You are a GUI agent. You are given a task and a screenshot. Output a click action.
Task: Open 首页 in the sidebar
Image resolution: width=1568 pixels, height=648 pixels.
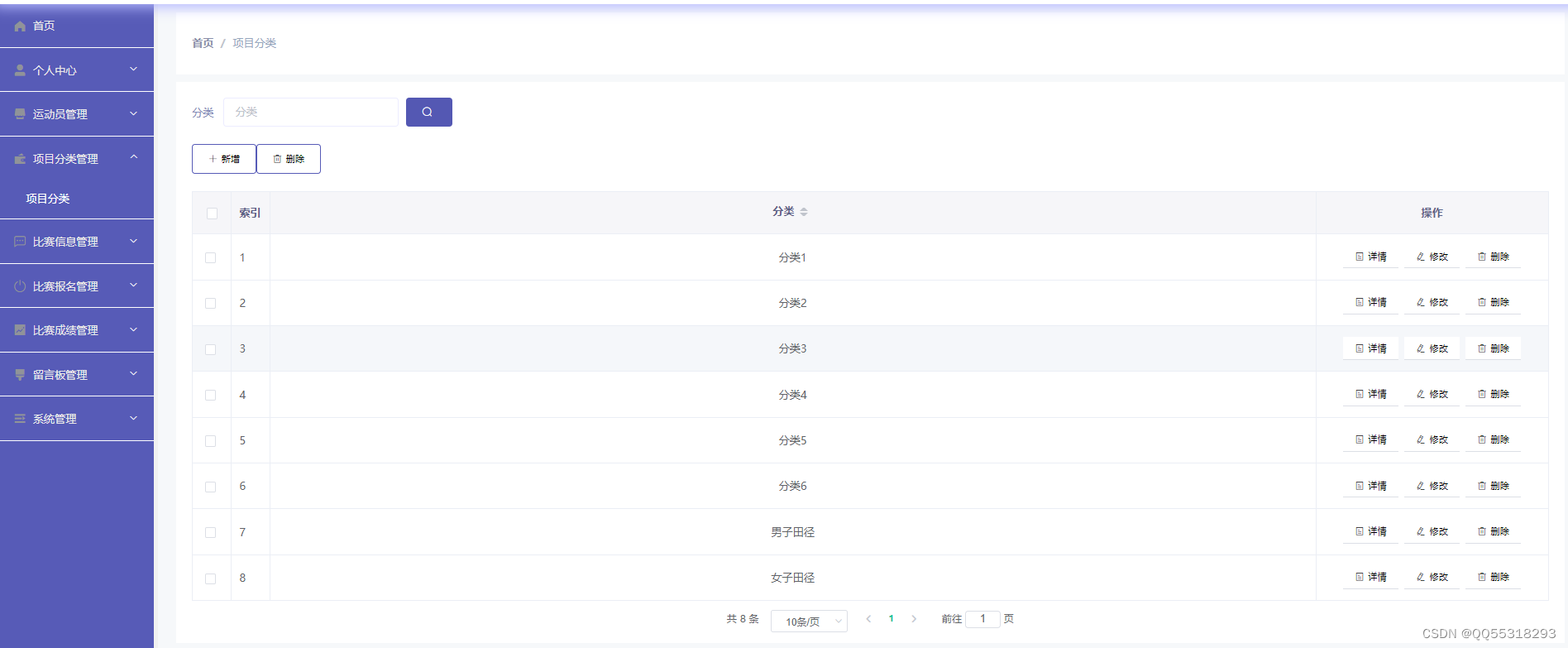[77, 26]
